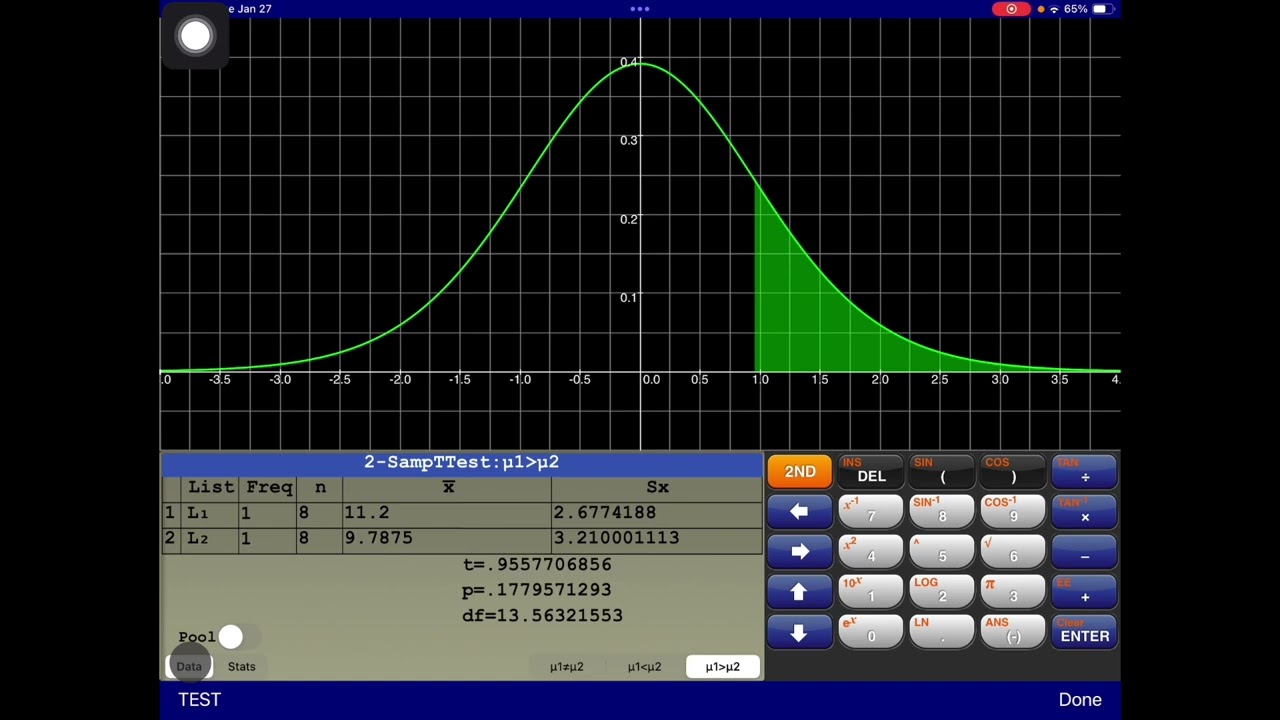Tap the number 3 key

(x=1013, y=592)
